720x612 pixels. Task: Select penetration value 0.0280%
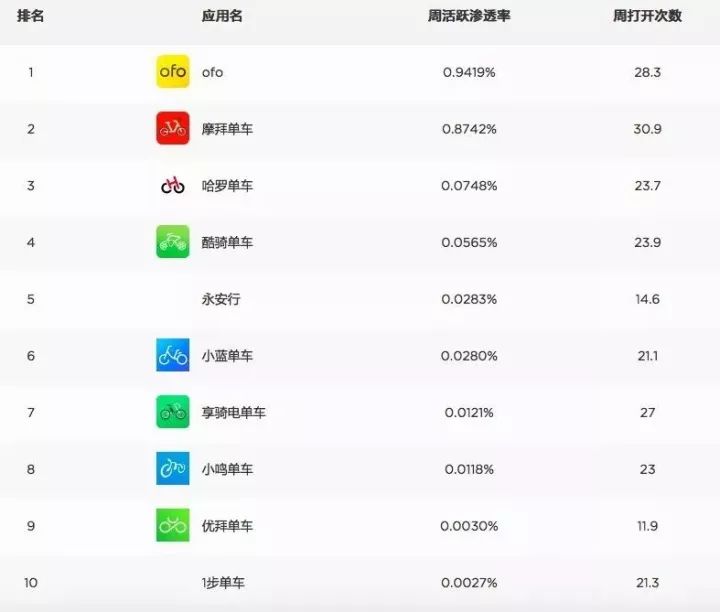point(469,356)
